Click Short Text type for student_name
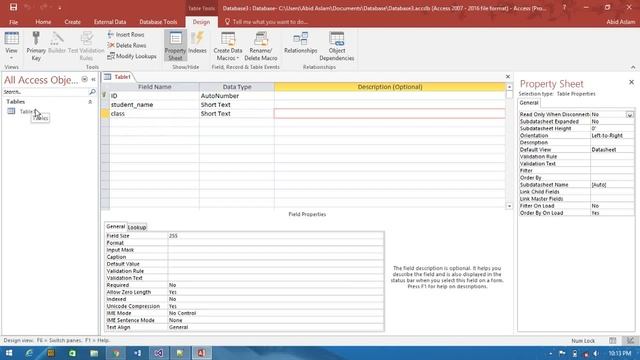Screen dimensions: 640x360 237,105
